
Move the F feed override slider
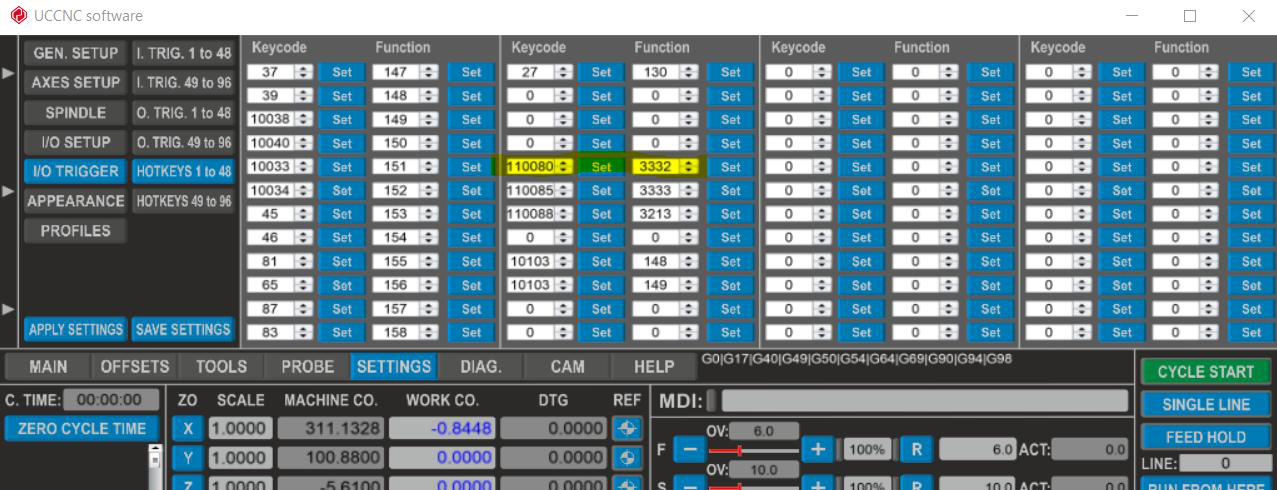(x=739, y=451)
